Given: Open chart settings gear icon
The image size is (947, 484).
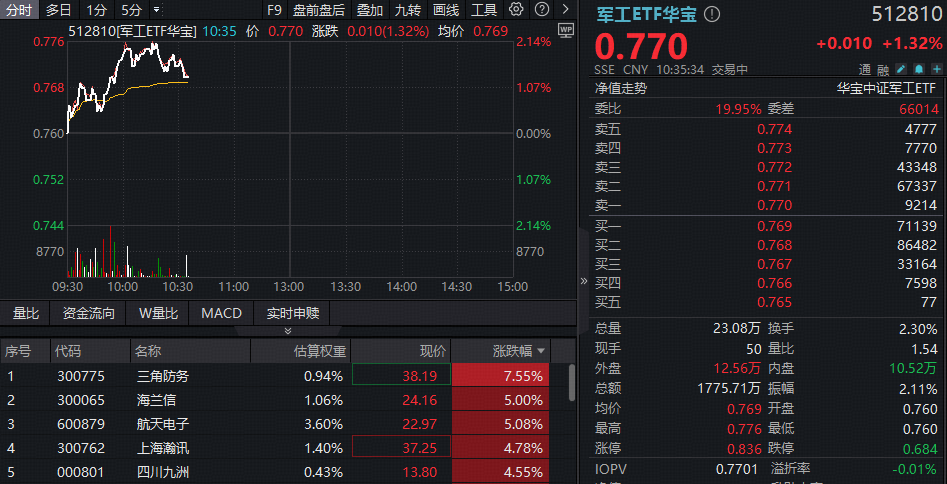Looking at the screenshot, I should click(x=516, y=10).
